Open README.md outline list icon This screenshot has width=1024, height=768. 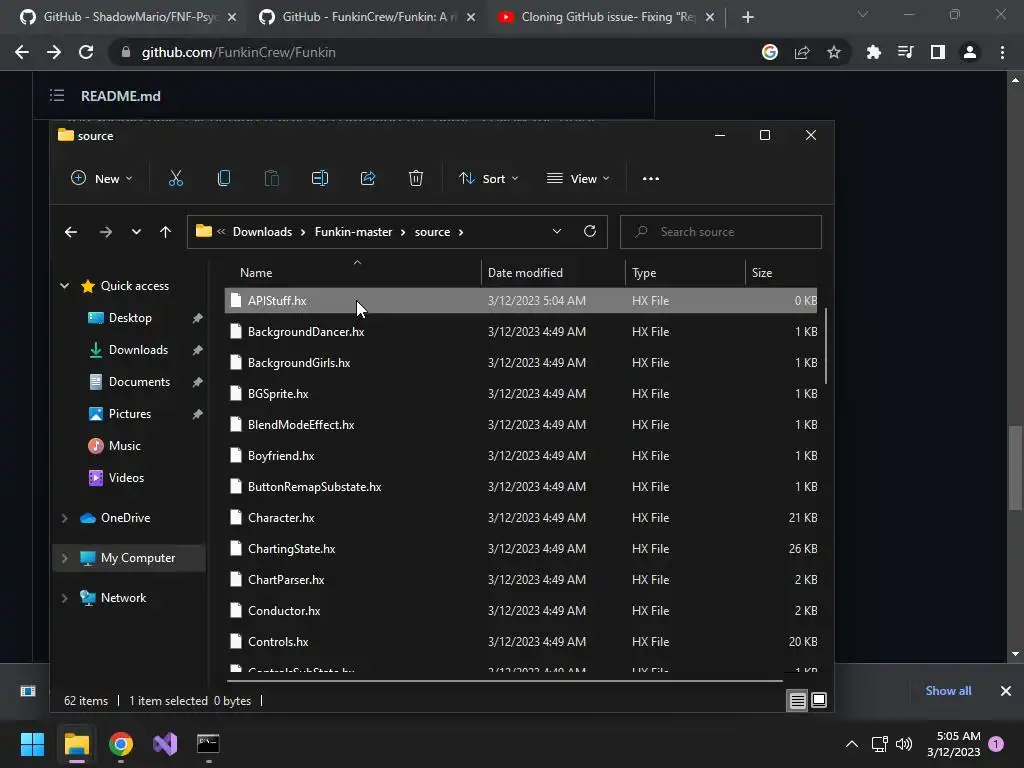(57, 96)
